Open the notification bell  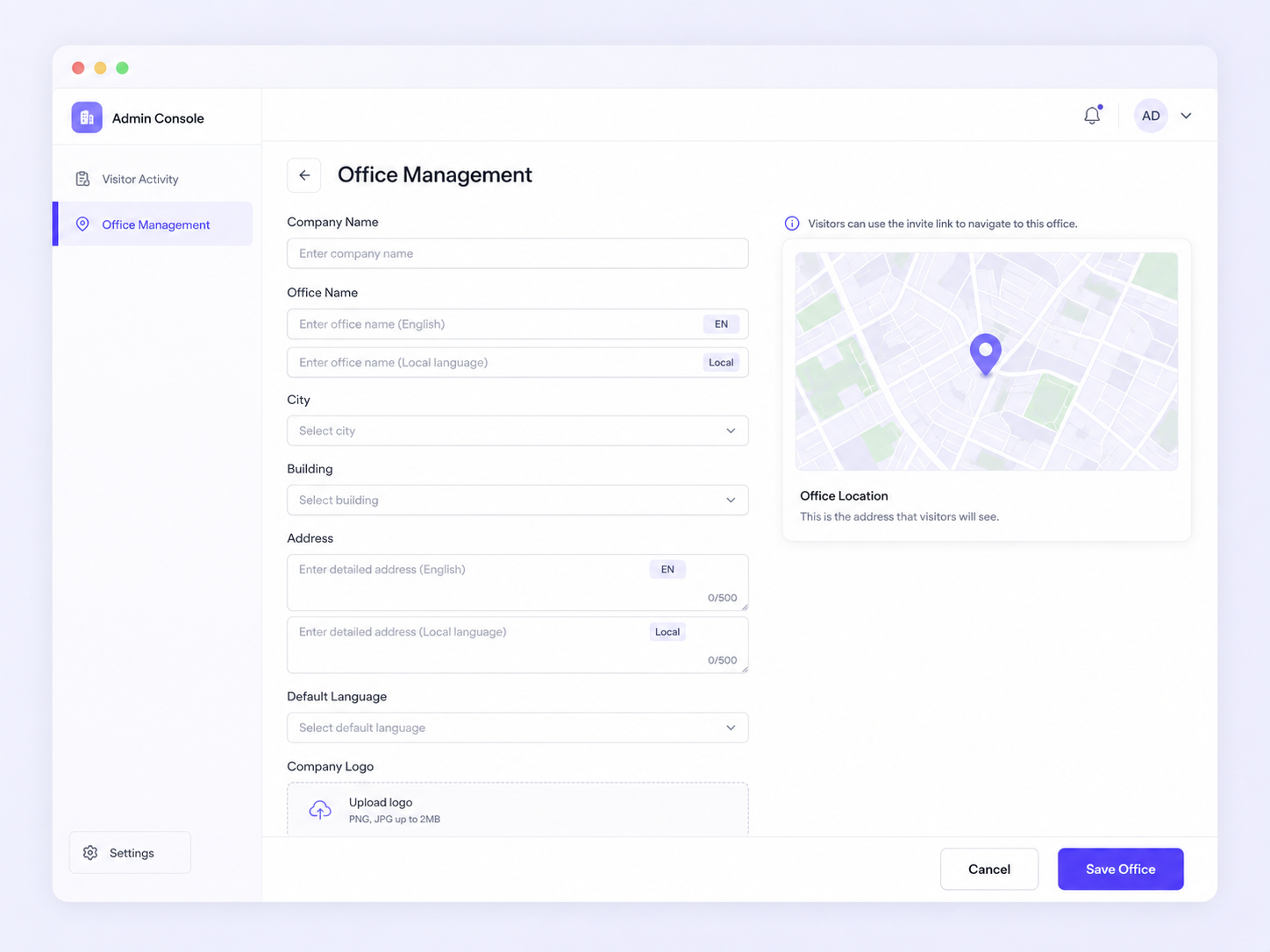[1092, 115]
